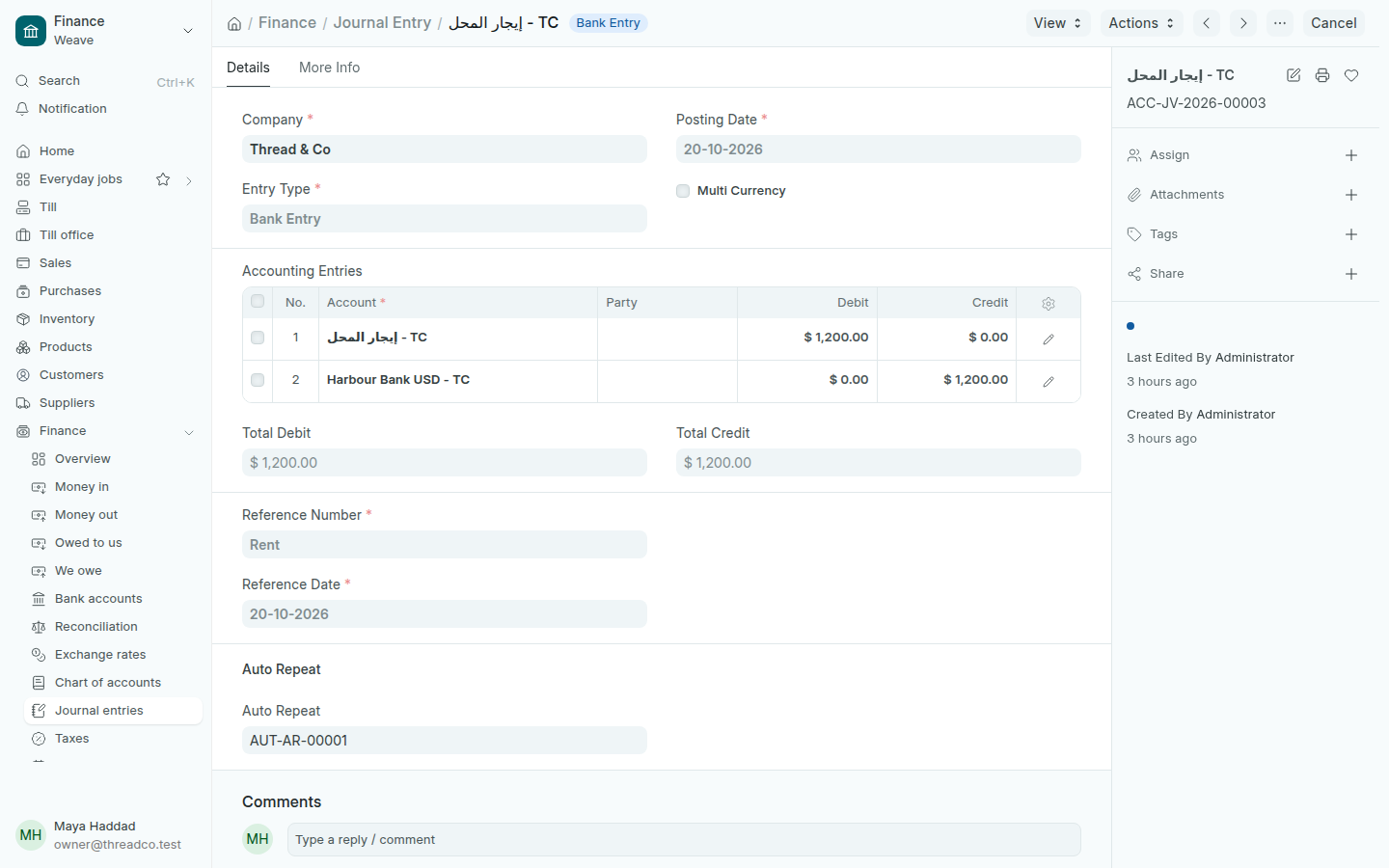Click the print icon
The image size is (1389, 868).
click(x=1322, y=75)
